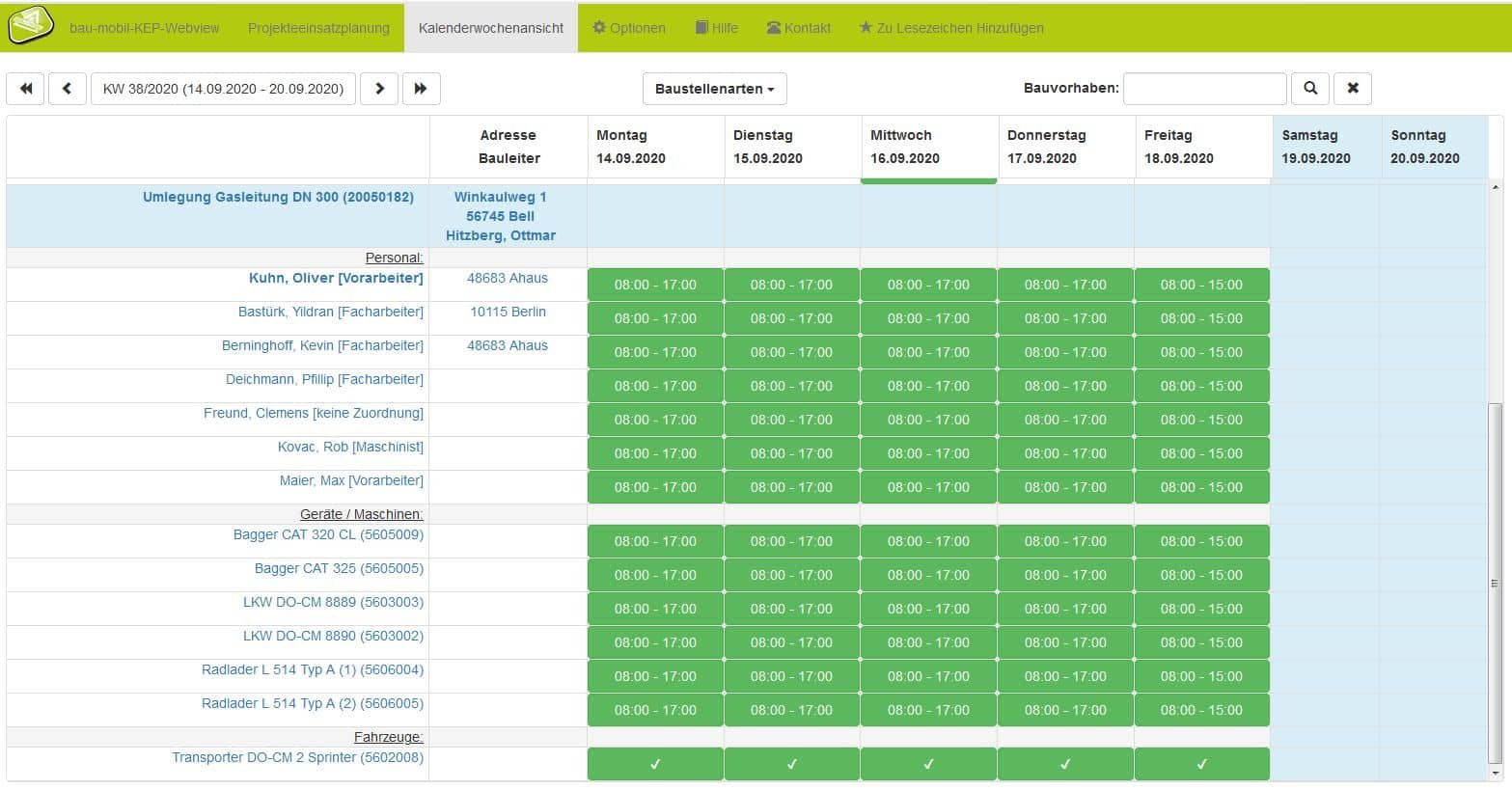Toggle Friday checkmark for Transporter Sprinter

click(x=1201, y=764)
